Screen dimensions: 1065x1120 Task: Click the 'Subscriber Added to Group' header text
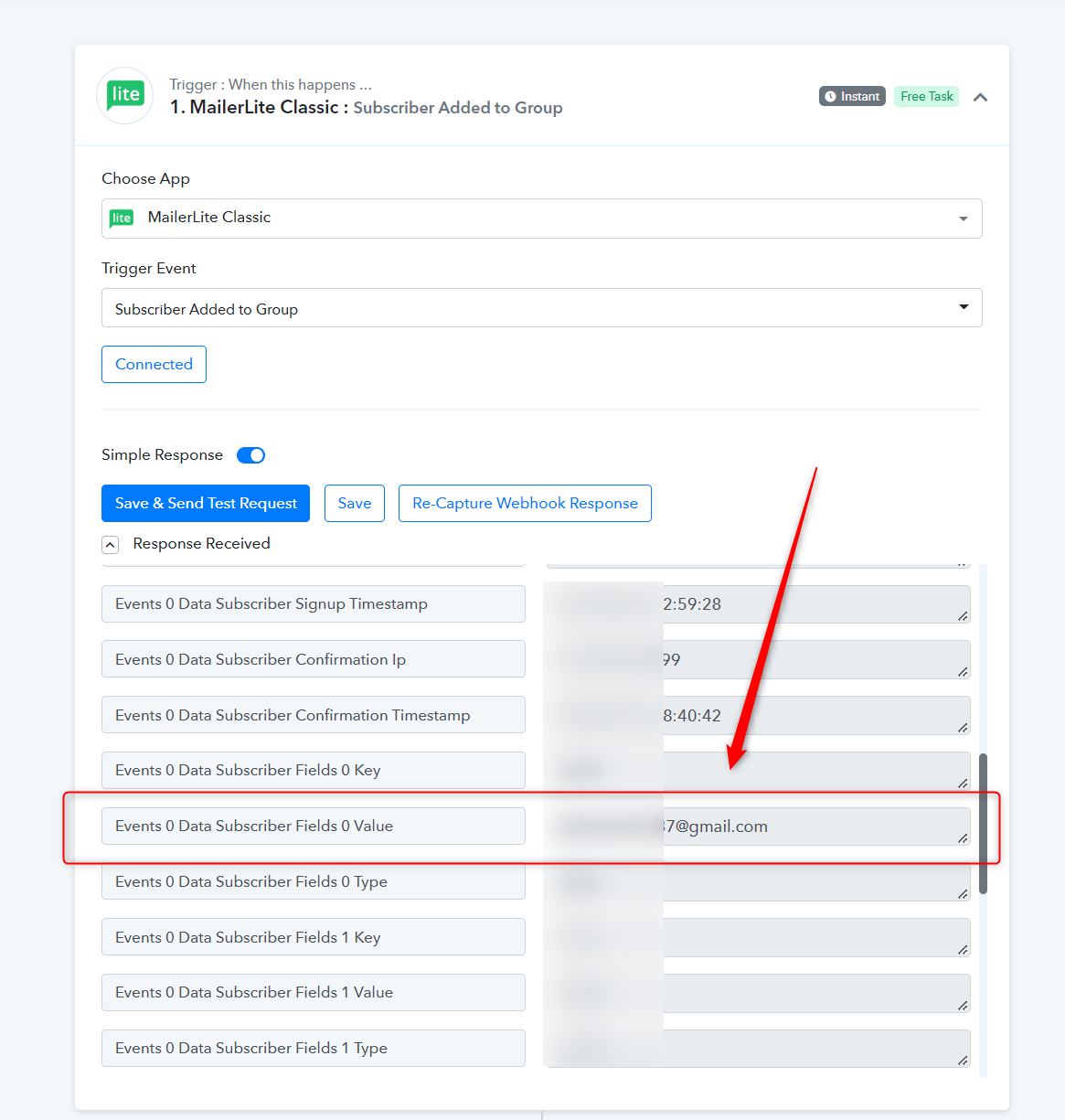pyautogui.click(x=458, y=108)
